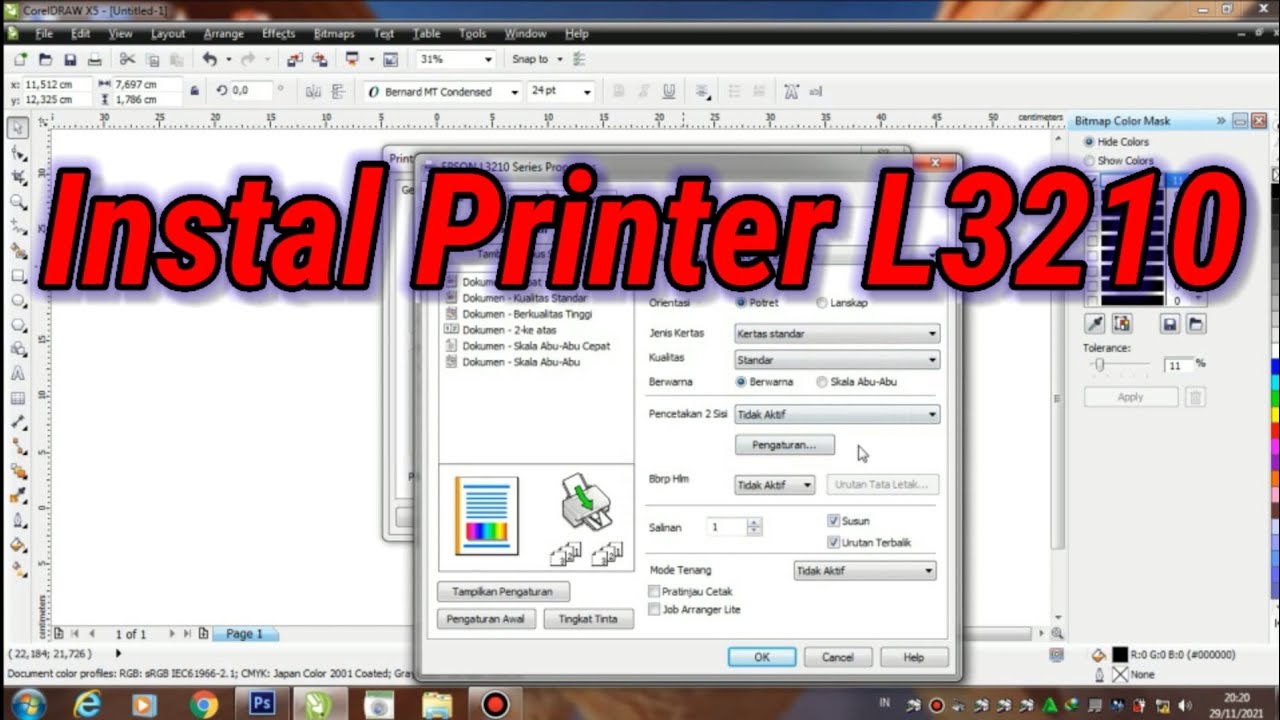
Task: Open the Pencetakan 2 Sisi dropdown
Action: (x=837, y=414)
